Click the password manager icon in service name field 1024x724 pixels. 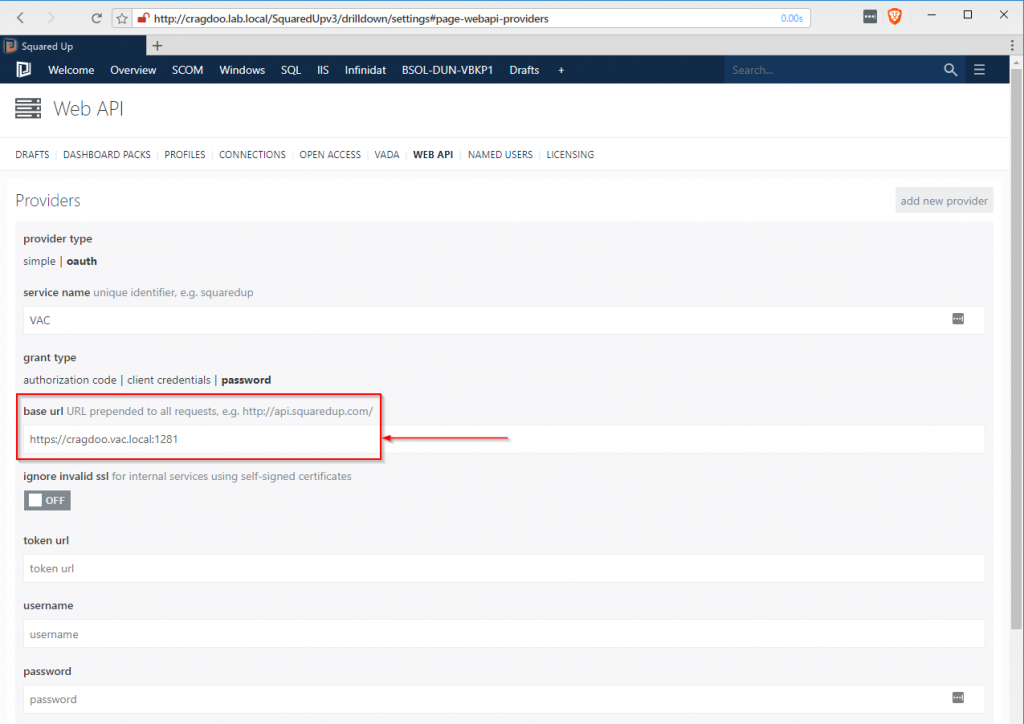(958, 319)
